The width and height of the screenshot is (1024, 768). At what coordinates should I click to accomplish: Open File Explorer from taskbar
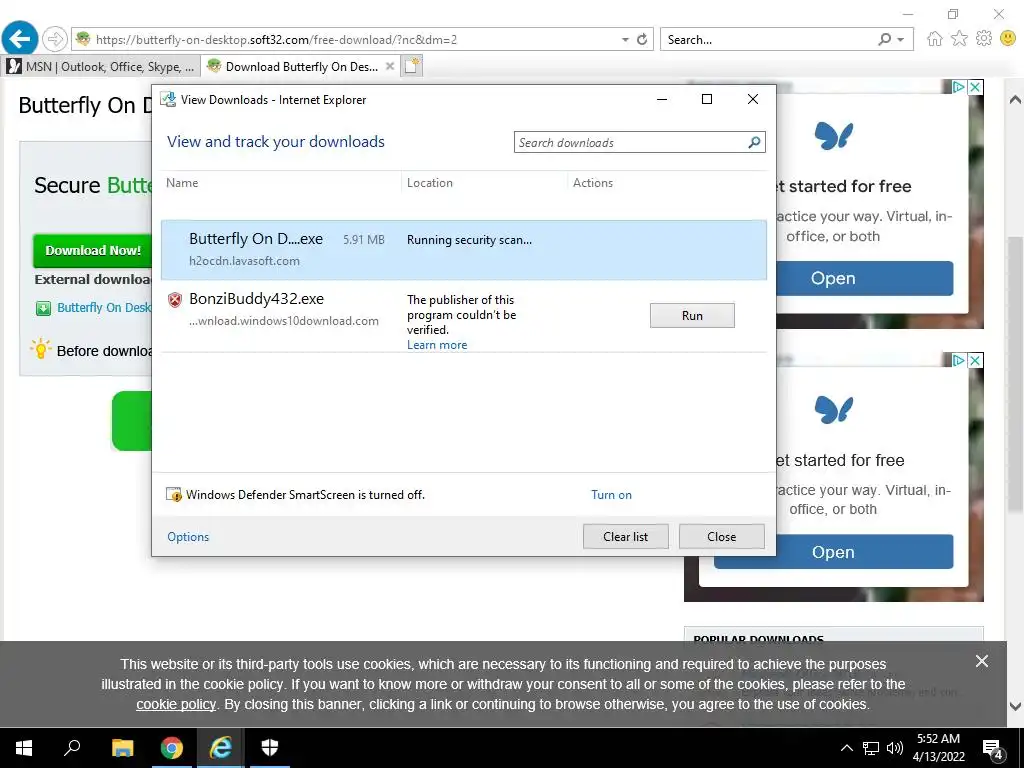pos(122,748)
